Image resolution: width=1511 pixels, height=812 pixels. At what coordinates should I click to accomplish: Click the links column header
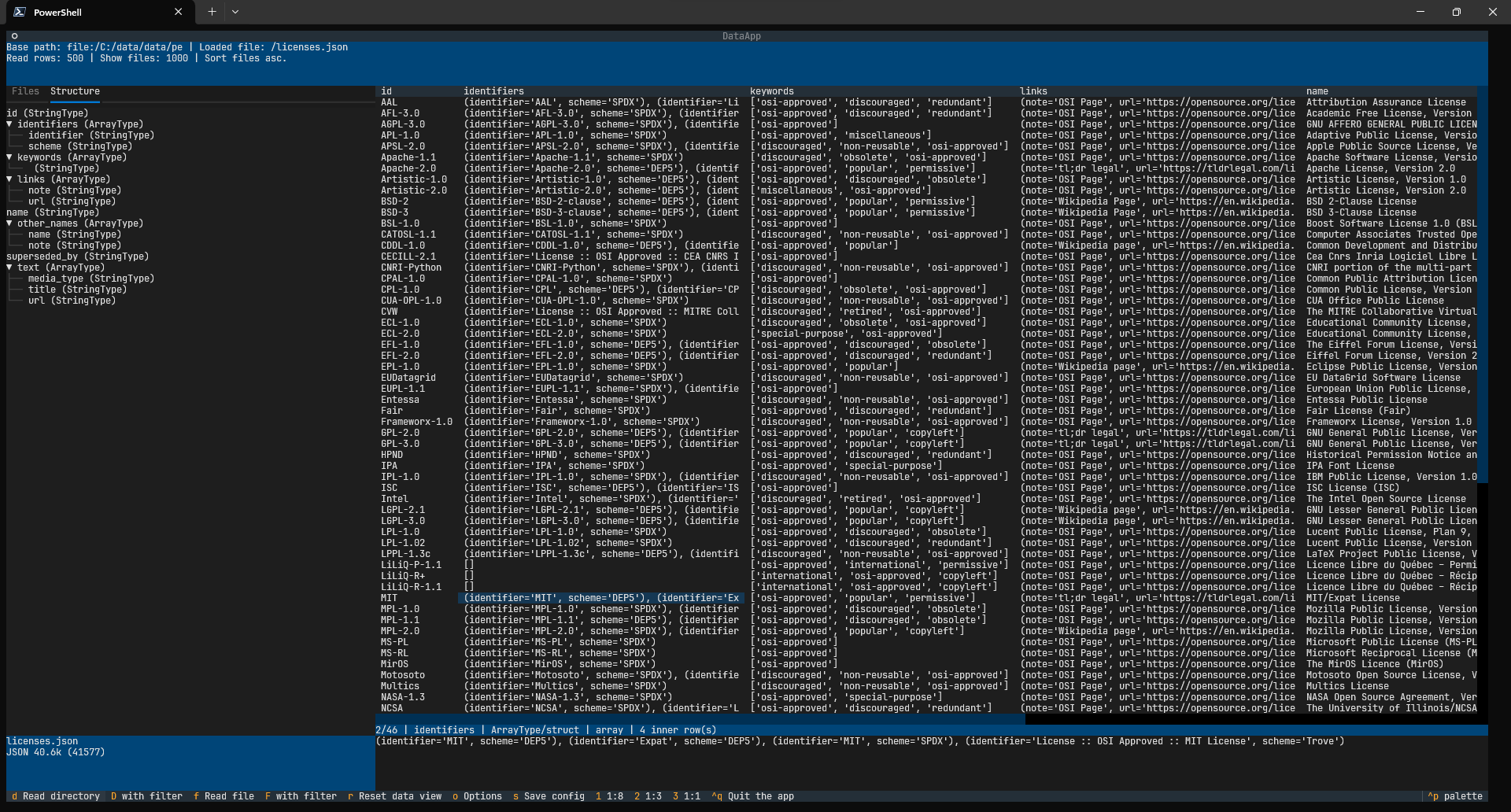tap(1033, 91)
